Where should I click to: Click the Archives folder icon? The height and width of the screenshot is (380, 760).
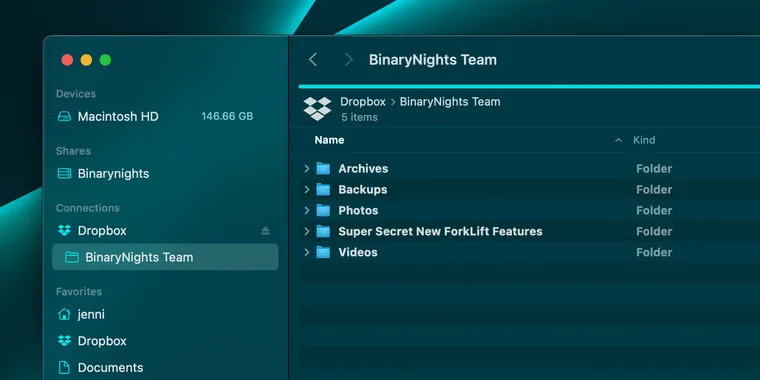323,169
